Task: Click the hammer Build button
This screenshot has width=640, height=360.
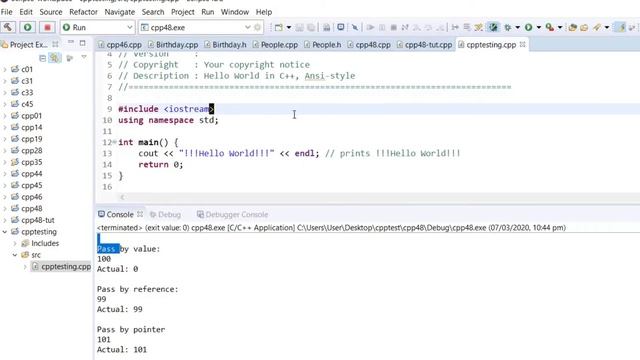Action: click(8, 27)
